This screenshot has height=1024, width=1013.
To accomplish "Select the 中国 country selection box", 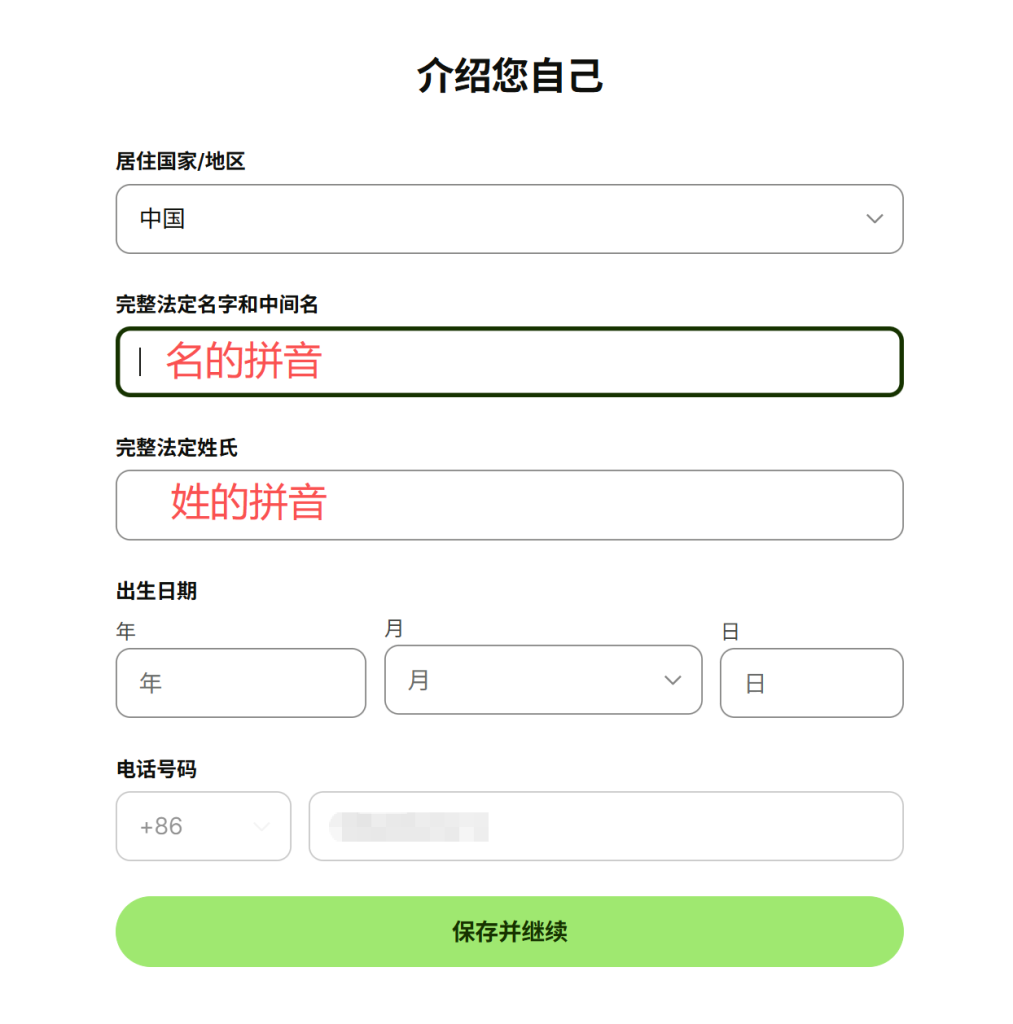I will 509,219.
